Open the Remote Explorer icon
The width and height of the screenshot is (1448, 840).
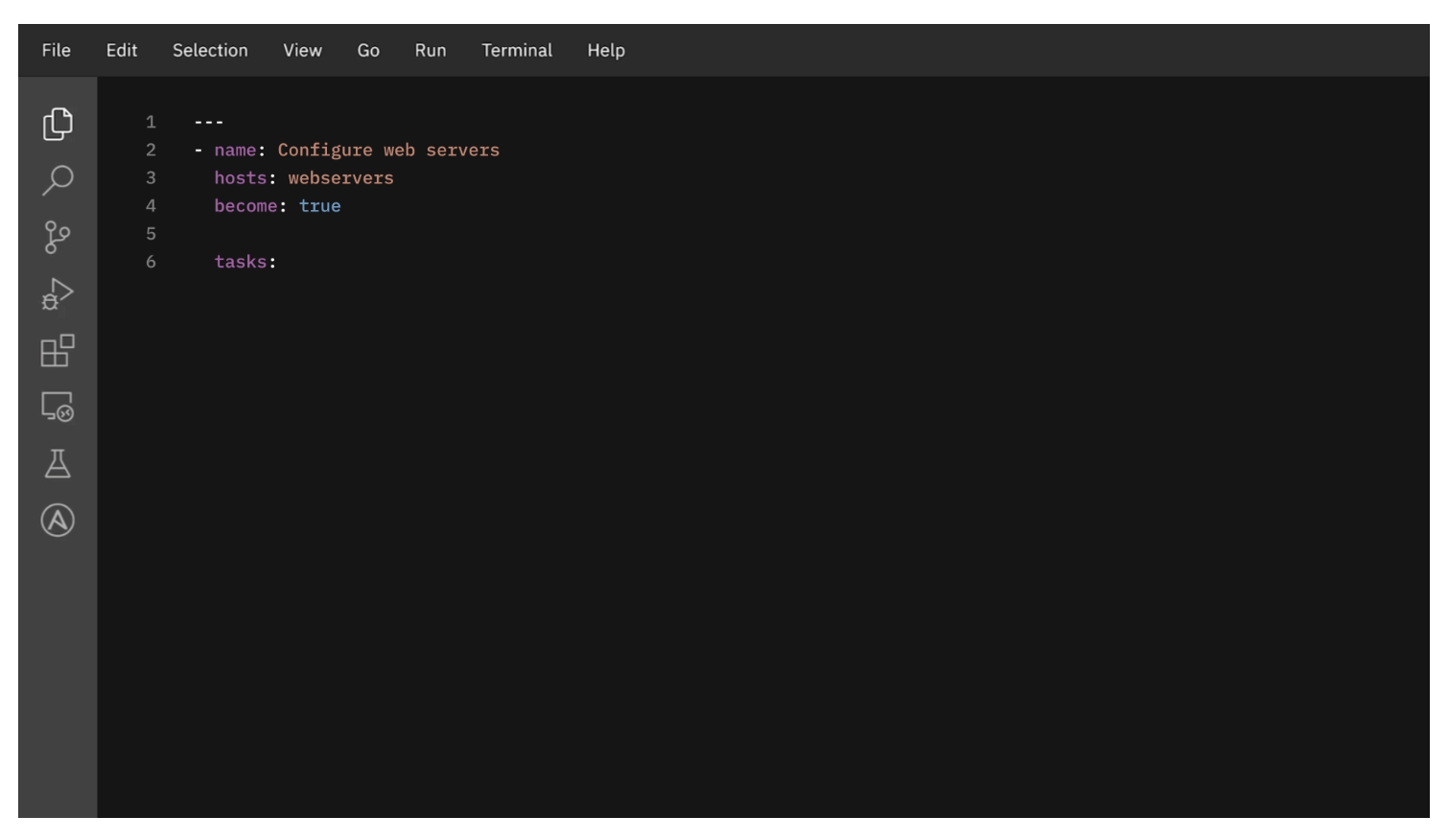coord(58,408)
